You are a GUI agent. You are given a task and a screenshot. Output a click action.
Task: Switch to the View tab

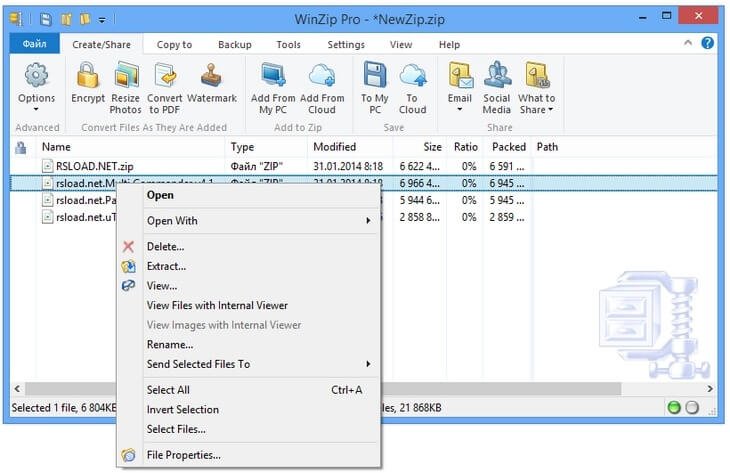401,45
